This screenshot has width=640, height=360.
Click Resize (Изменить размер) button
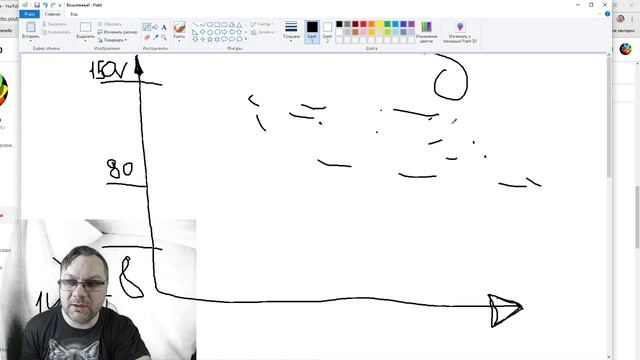(118, 32)
